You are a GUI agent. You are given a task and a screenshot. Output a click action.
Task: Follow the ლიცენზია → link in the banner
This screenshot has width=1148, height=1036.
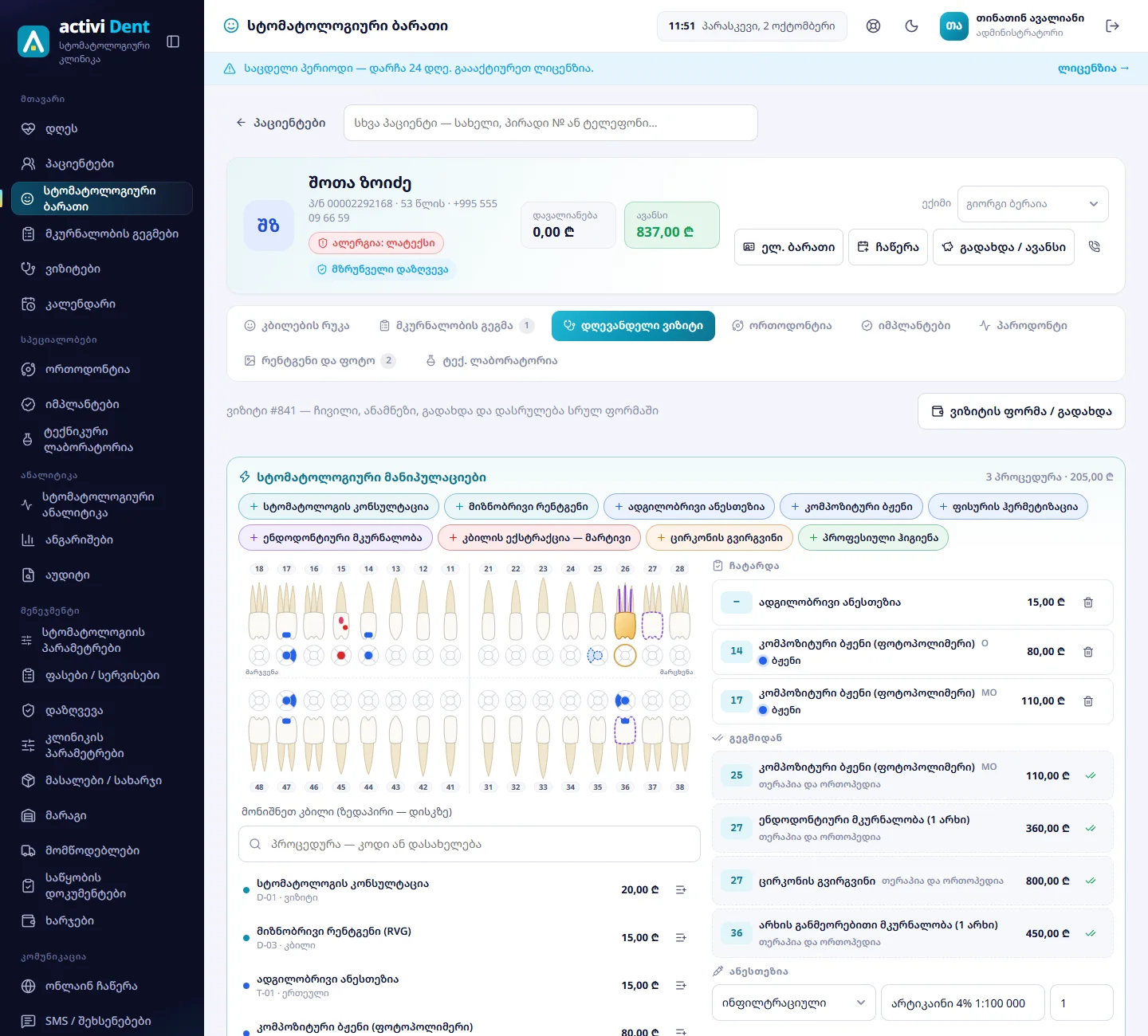click(x=1094, y=69)
